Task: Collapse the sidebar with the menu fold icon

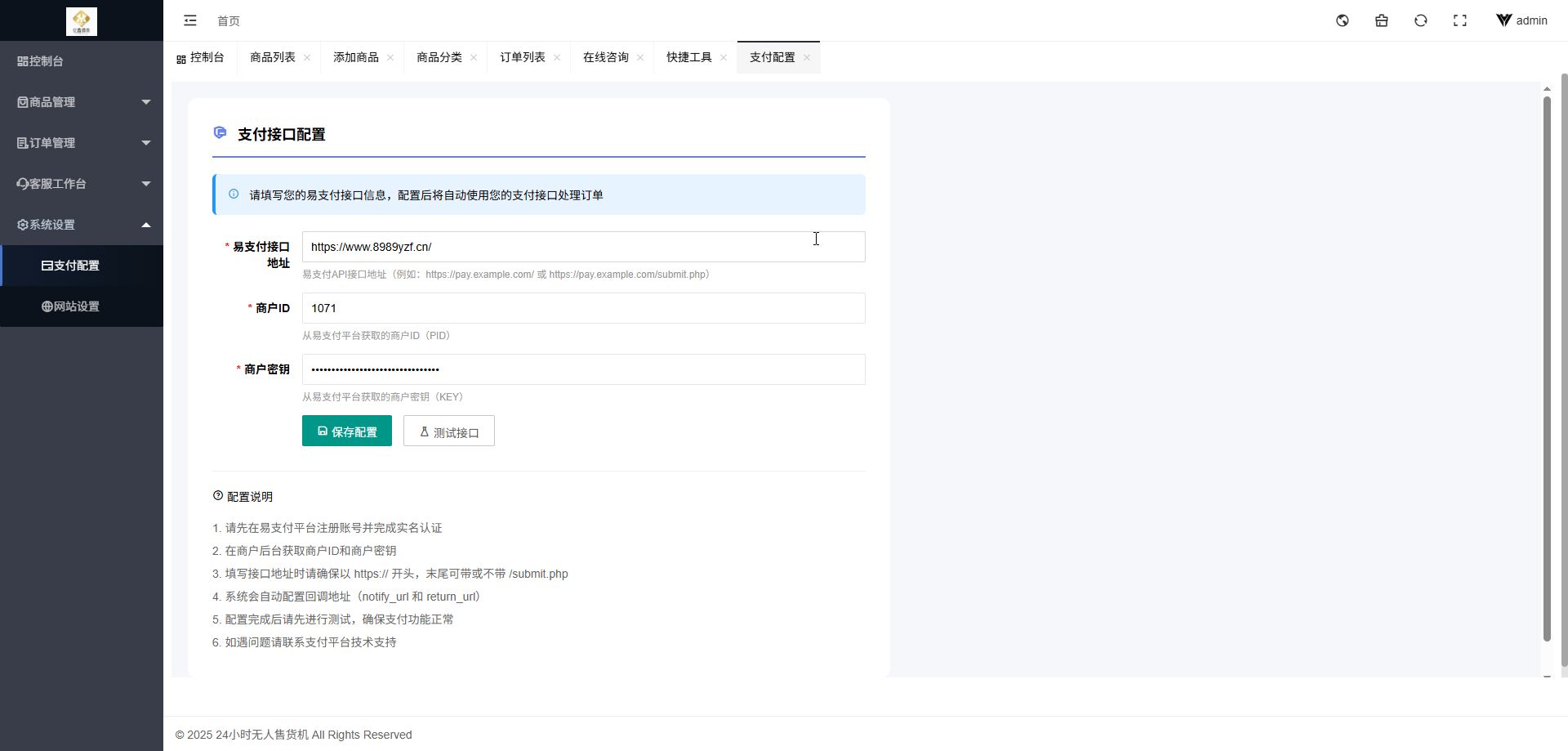Action: click(x=190, y=20)
